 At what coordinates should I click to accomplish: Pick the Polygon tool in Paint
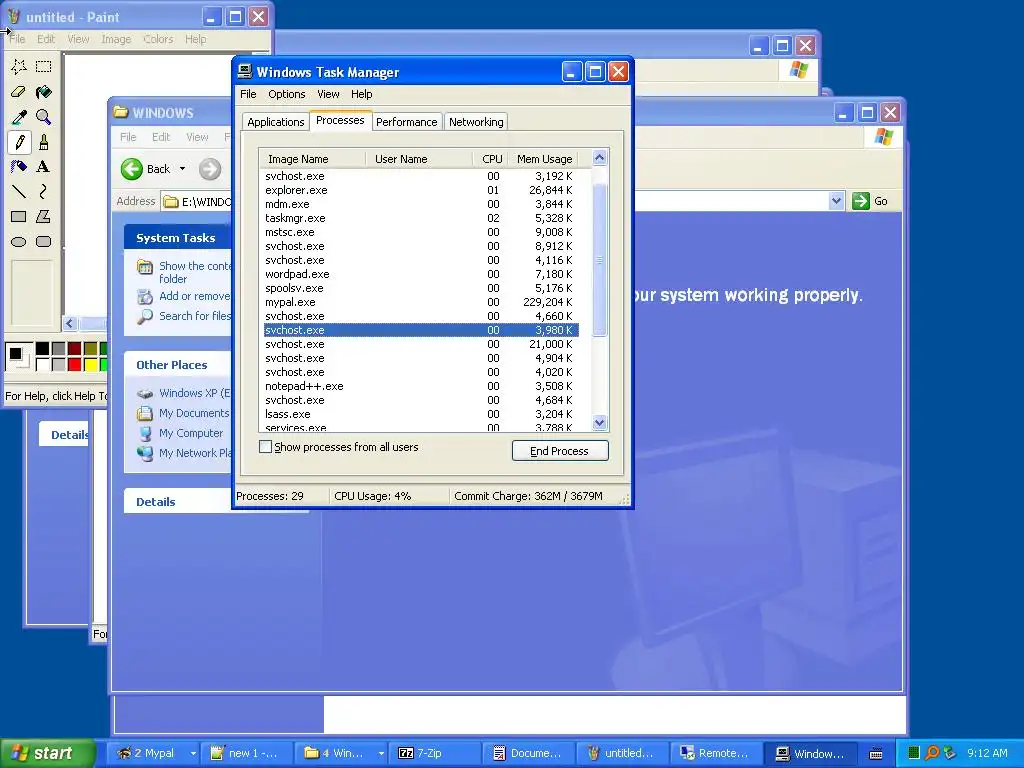point(44,217)
